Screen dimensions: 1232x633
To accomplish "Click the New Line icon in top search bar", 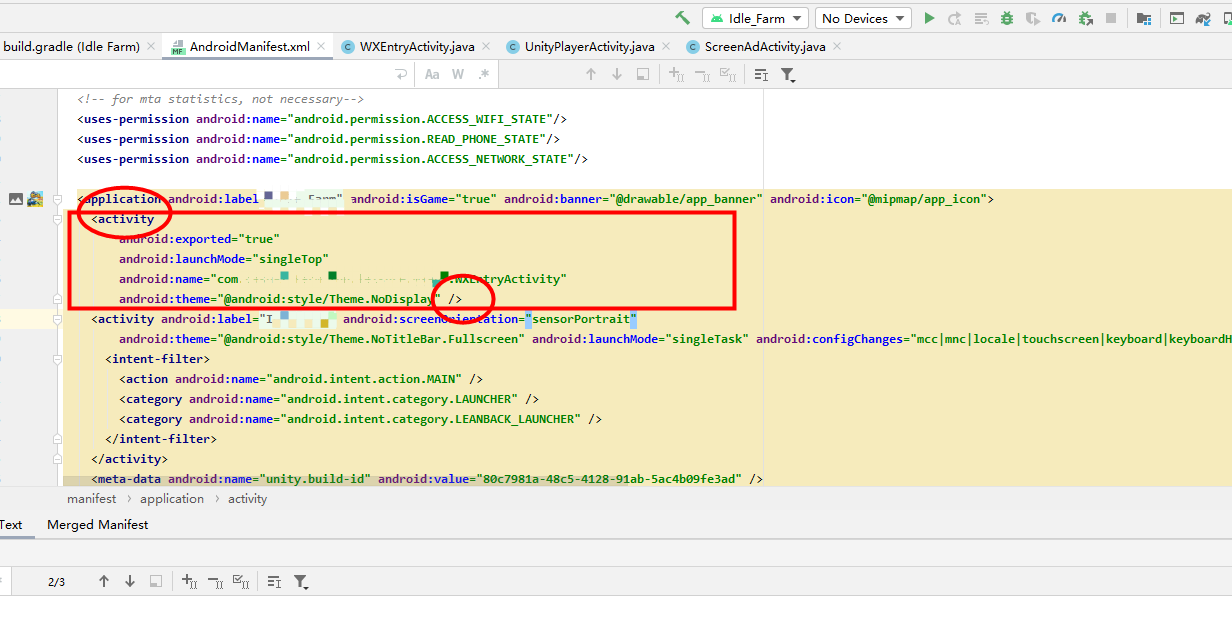I will [x=401, y=74].
